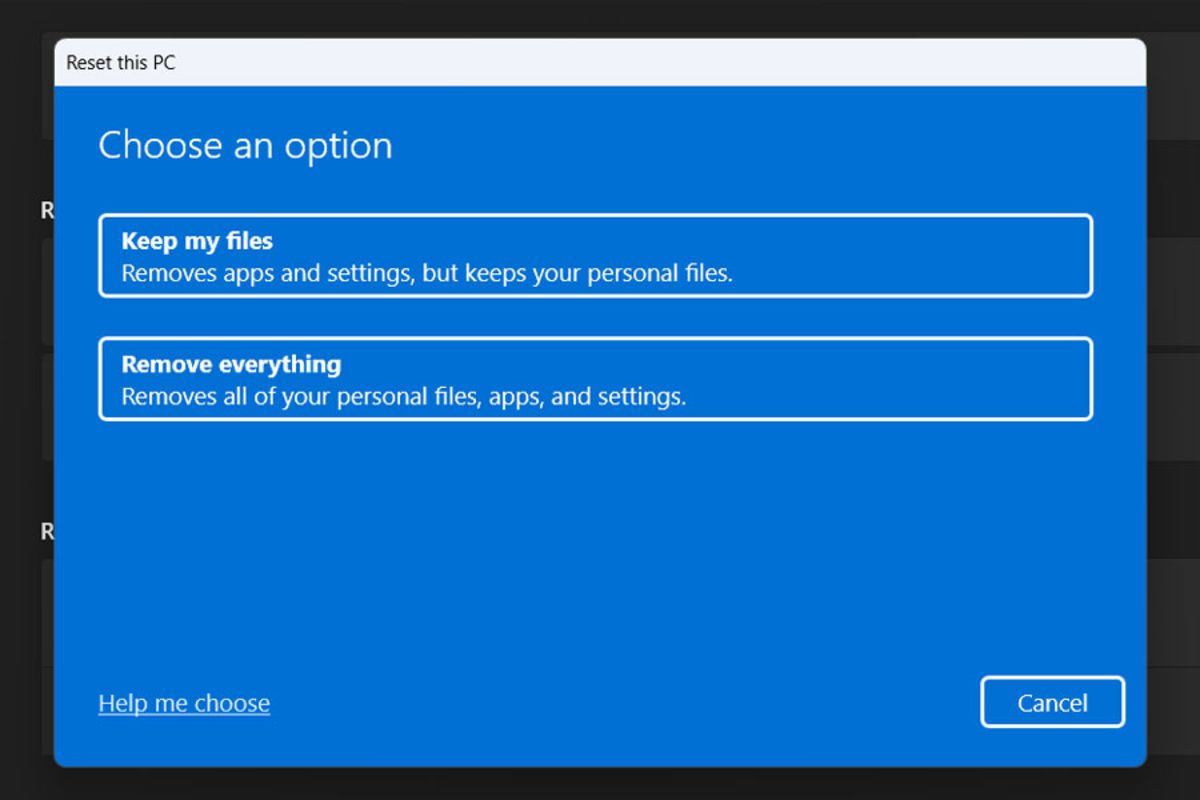Click the bold Keep my files label
The image size is (1200, 800).
pos(197,241)
